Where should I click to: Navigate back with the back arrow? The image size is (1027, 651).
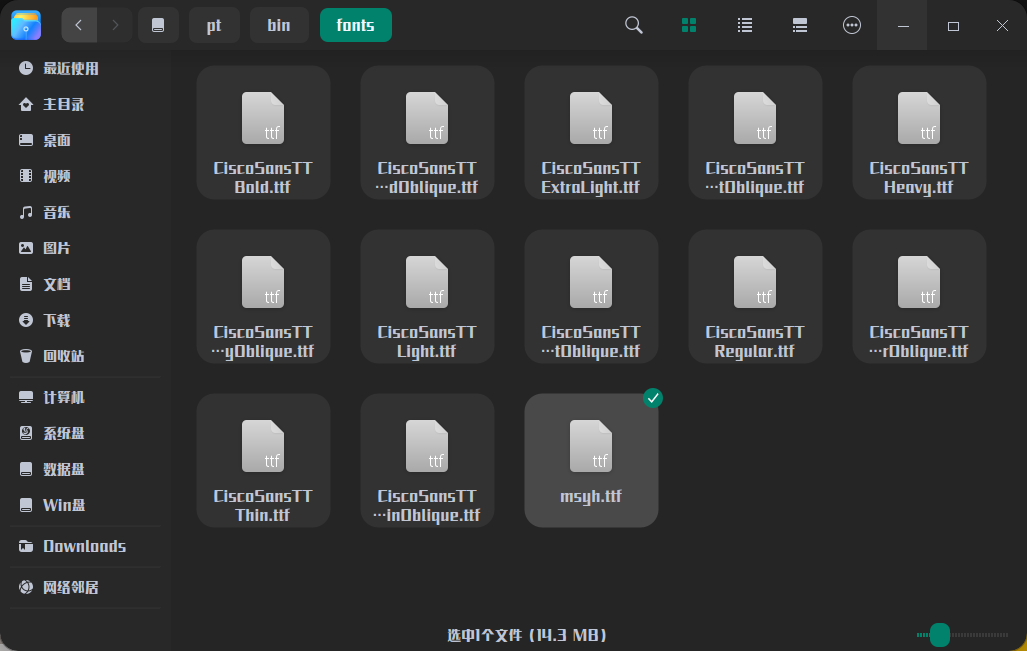pos(79,25)
